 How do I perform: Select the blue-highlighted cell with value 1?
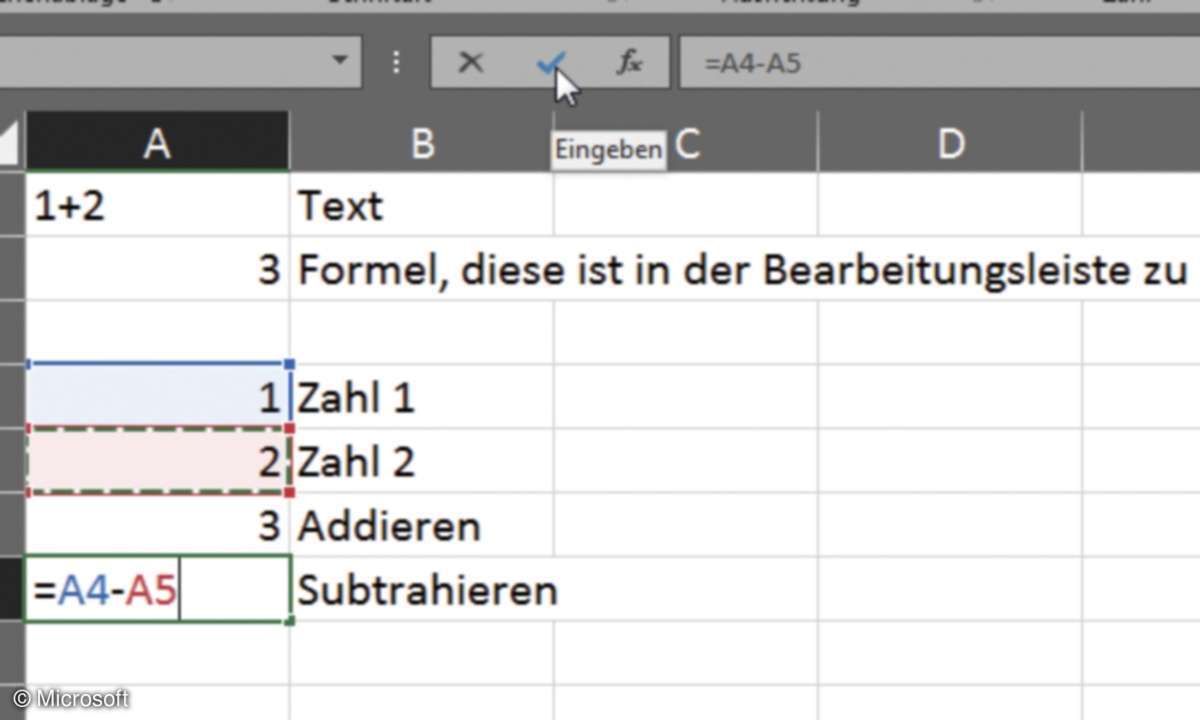coord(157,398)
